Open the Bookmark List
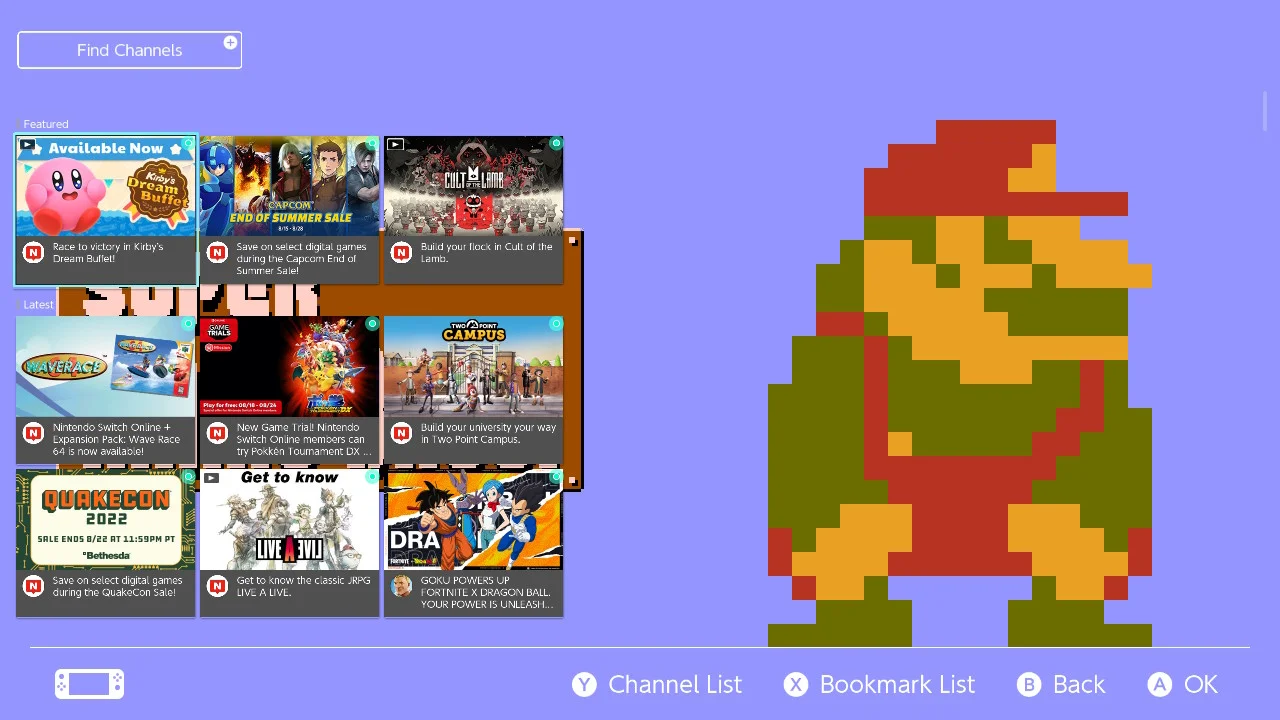This screenshot has height=720, width=1280. pos(897,684)
